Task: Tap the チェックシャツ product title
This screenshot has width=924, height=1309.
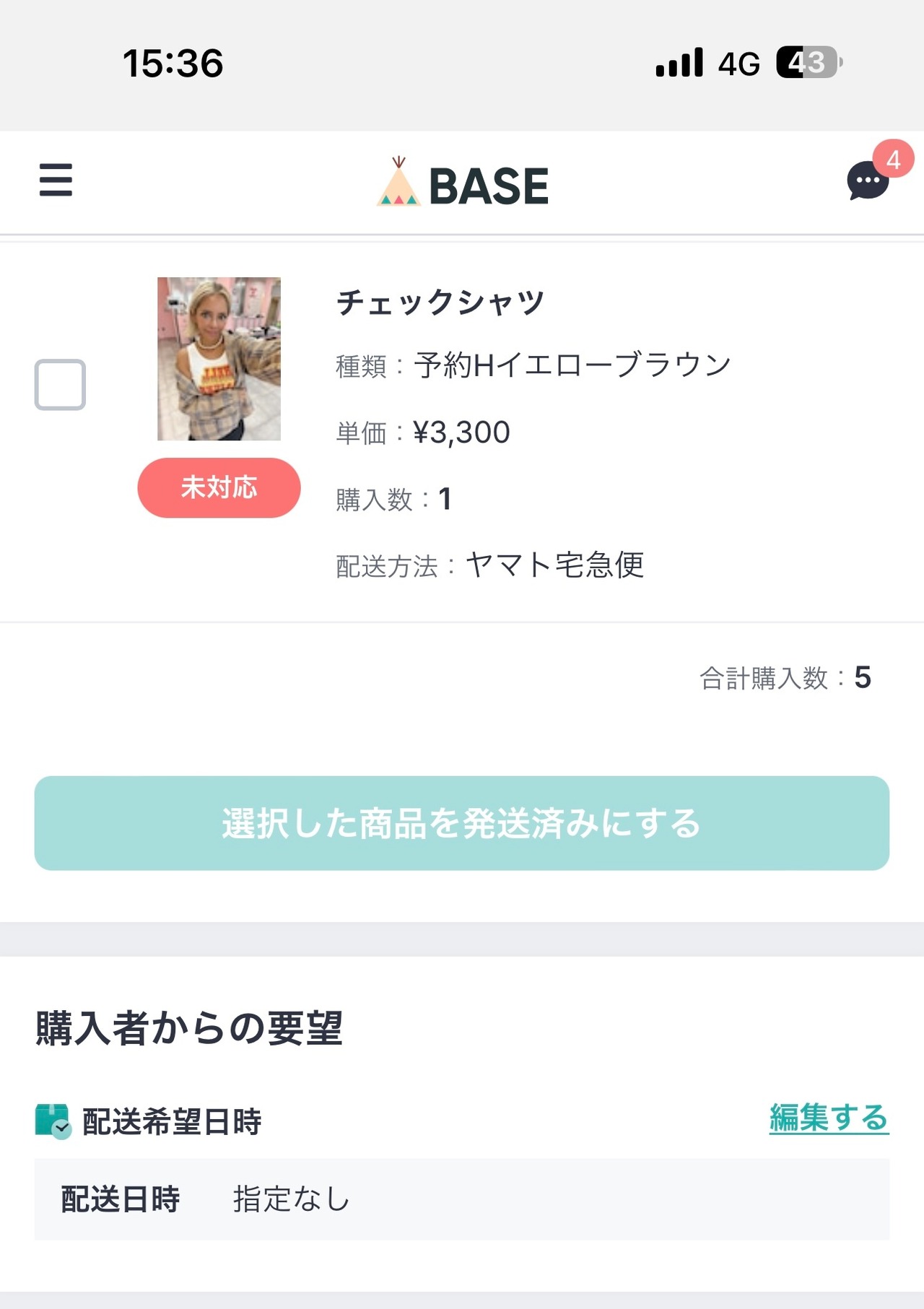Action: [440, 302]
